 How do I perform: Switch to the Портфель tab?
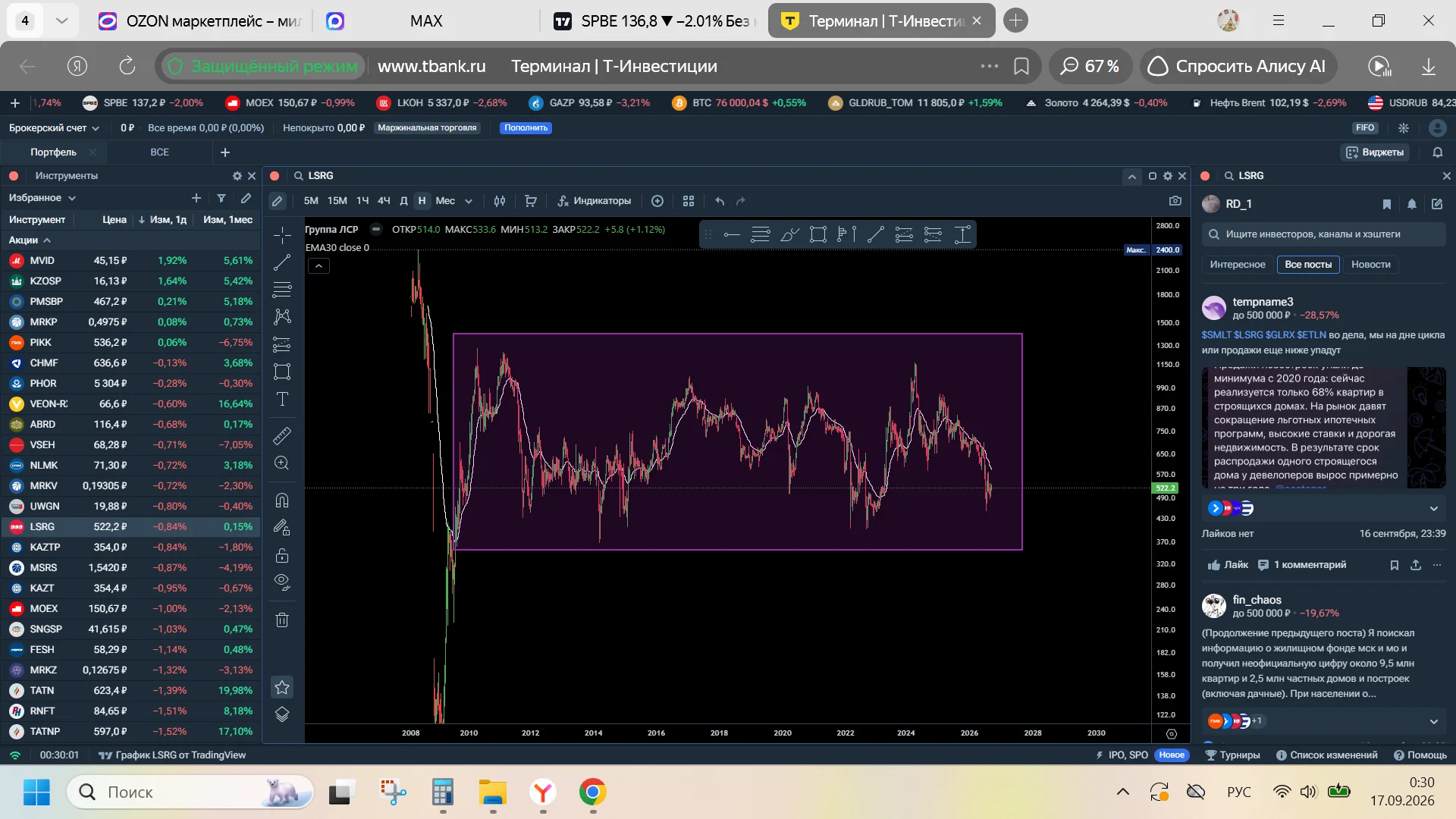53,152
